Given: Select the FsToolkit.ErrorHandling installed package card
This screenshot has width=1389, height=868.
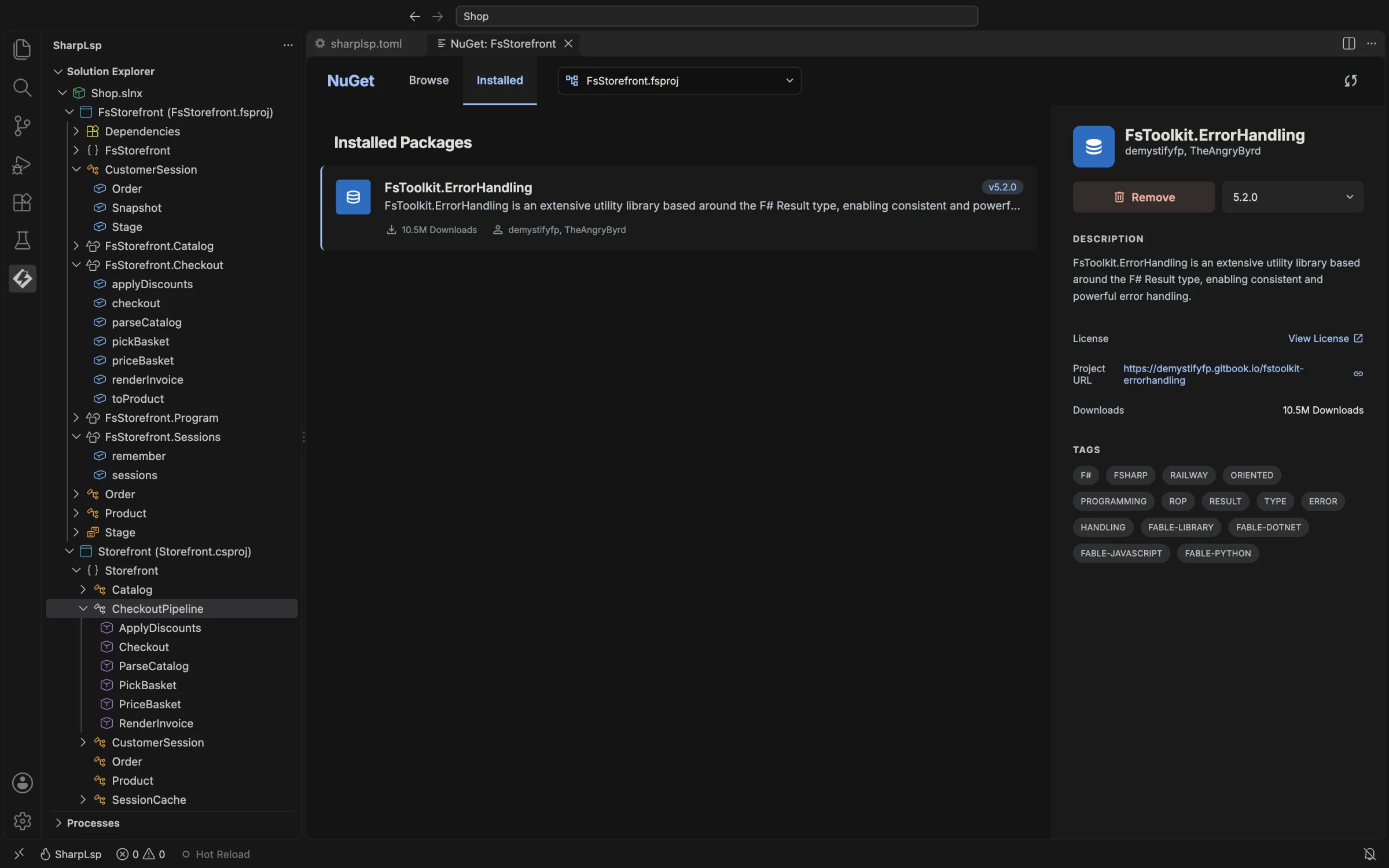Looking at the screenshot, I should click(679, 208).
